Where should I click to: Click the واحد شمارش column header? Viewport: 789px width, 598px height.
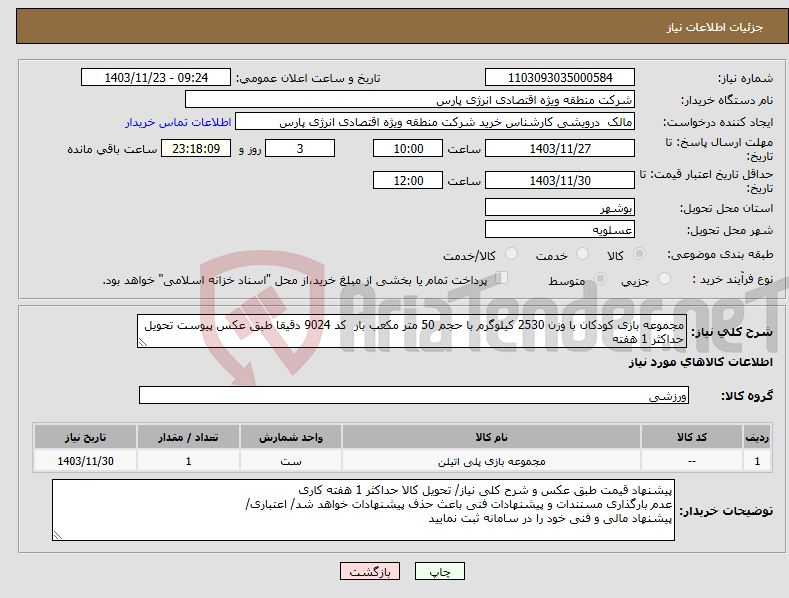click(291, 437)
